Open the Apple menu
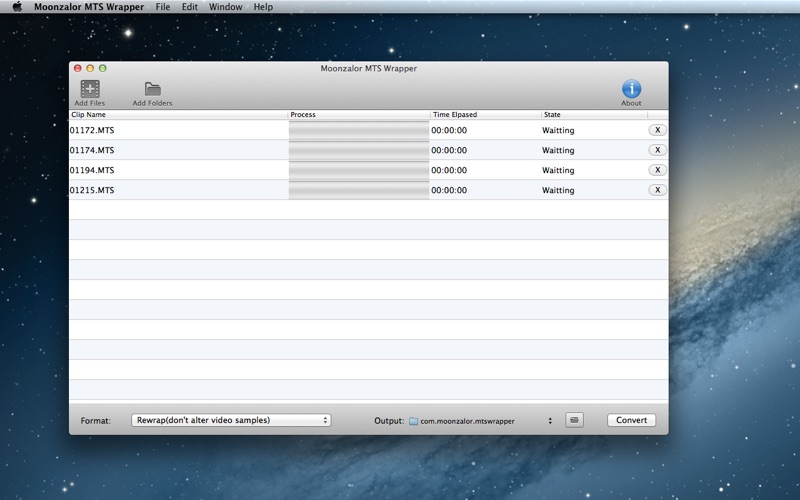This screenshot has height=500, width=800. tap(17, 7)
